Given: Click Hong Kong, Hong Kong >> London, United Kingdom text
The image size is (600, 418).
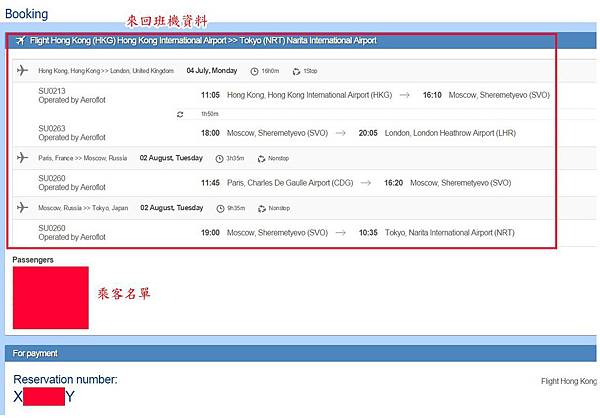Looking at the screenshot, I should (x=106, y=71).
